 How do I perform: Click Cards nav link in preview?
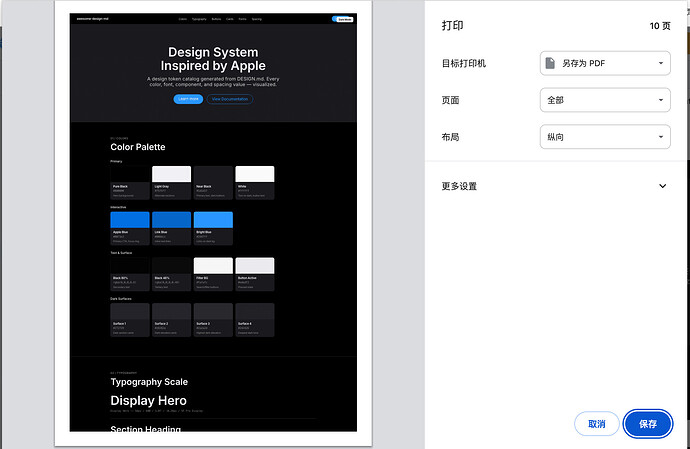point(230,19)
